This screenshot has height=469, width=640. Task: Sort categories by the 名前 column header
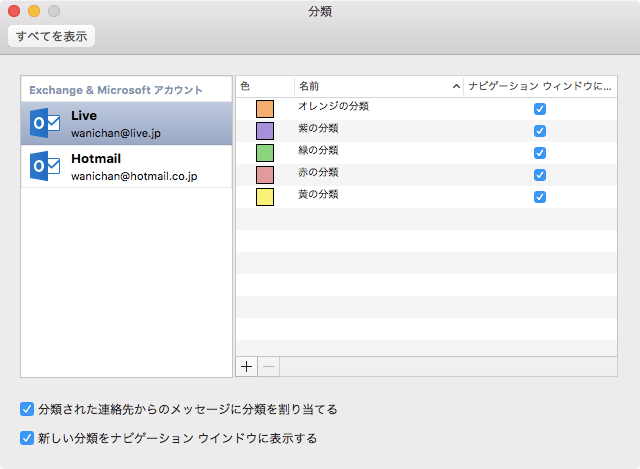pyautogui.click(x=378, y=87)
